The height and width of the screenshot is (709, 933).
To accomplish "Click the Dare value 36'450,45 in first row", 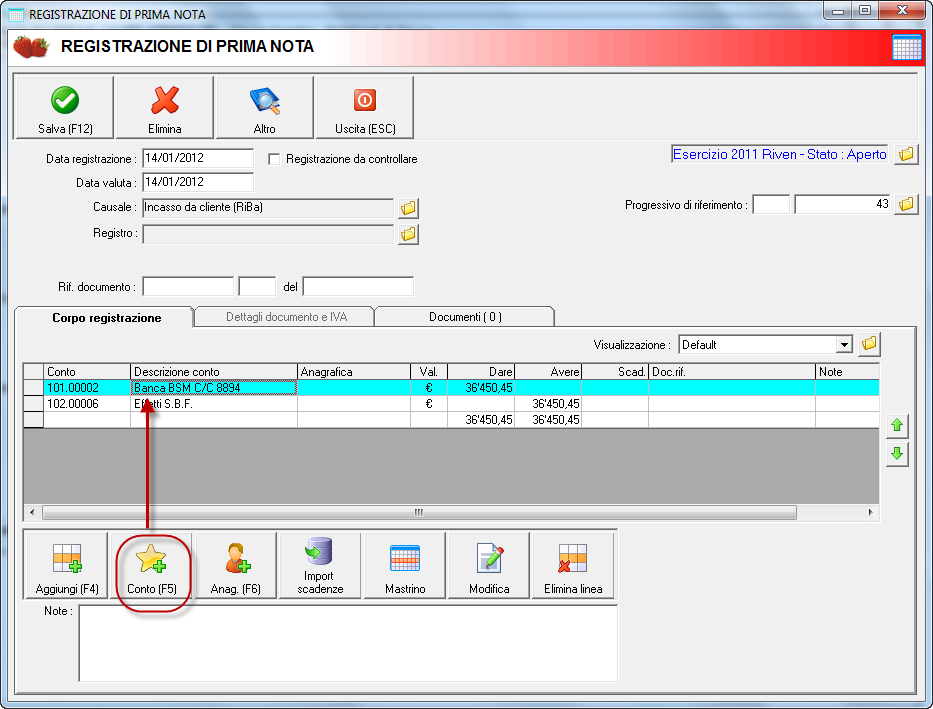I will click(x=481, y=388).
